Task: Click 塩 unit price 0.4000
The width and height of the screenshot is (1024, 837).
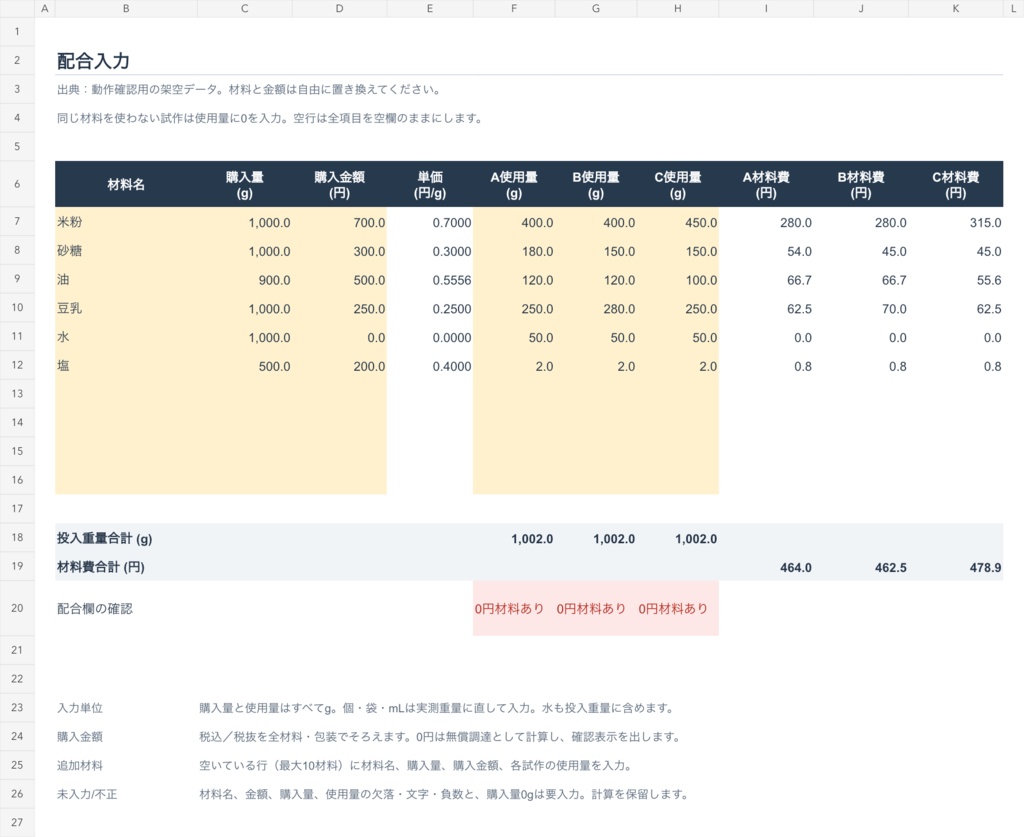Action: pyautogui.click(x=430, y=366)
